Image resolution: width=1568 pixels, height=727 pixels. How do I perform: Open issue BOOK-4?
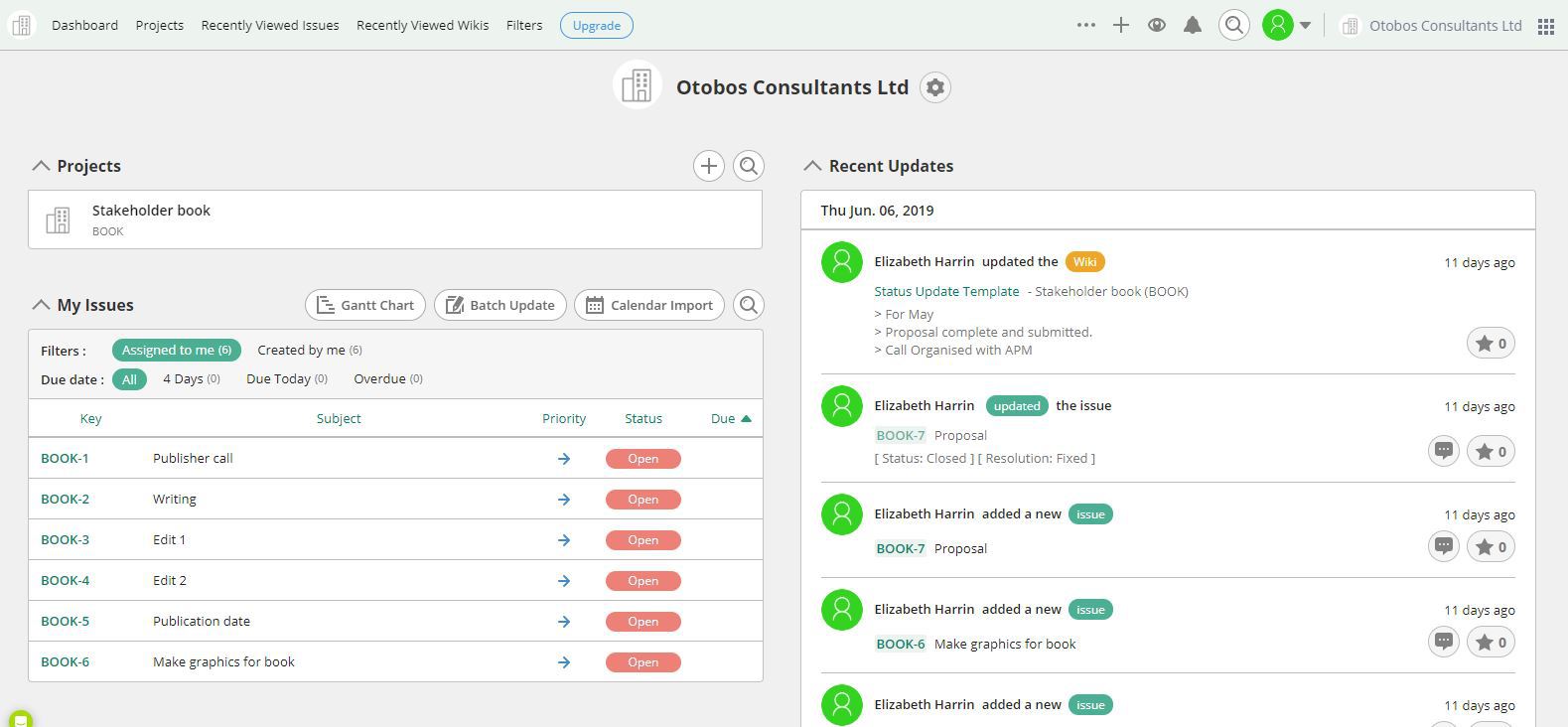[65, 581]
